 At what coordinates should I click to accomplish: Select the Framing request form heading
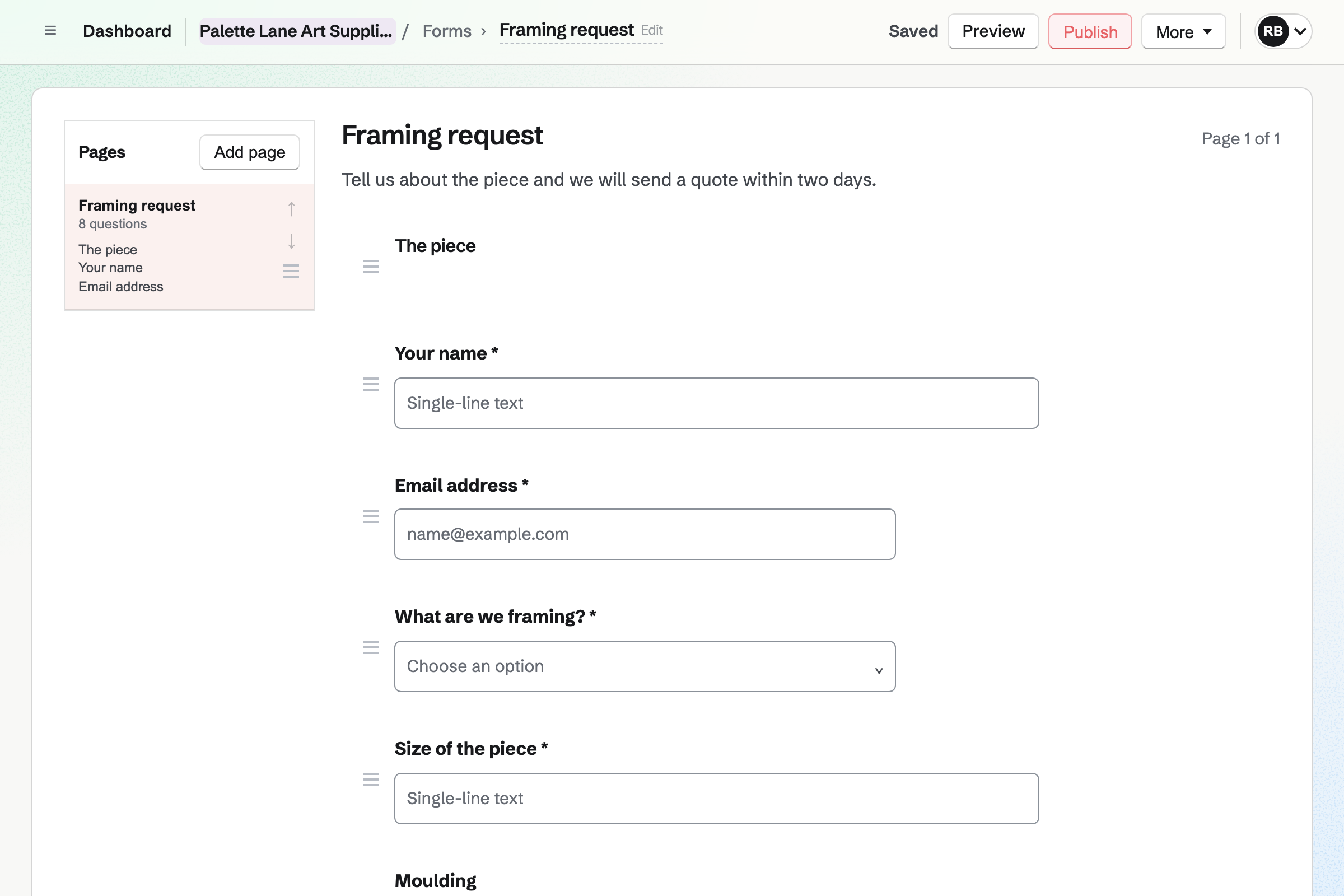442,136
